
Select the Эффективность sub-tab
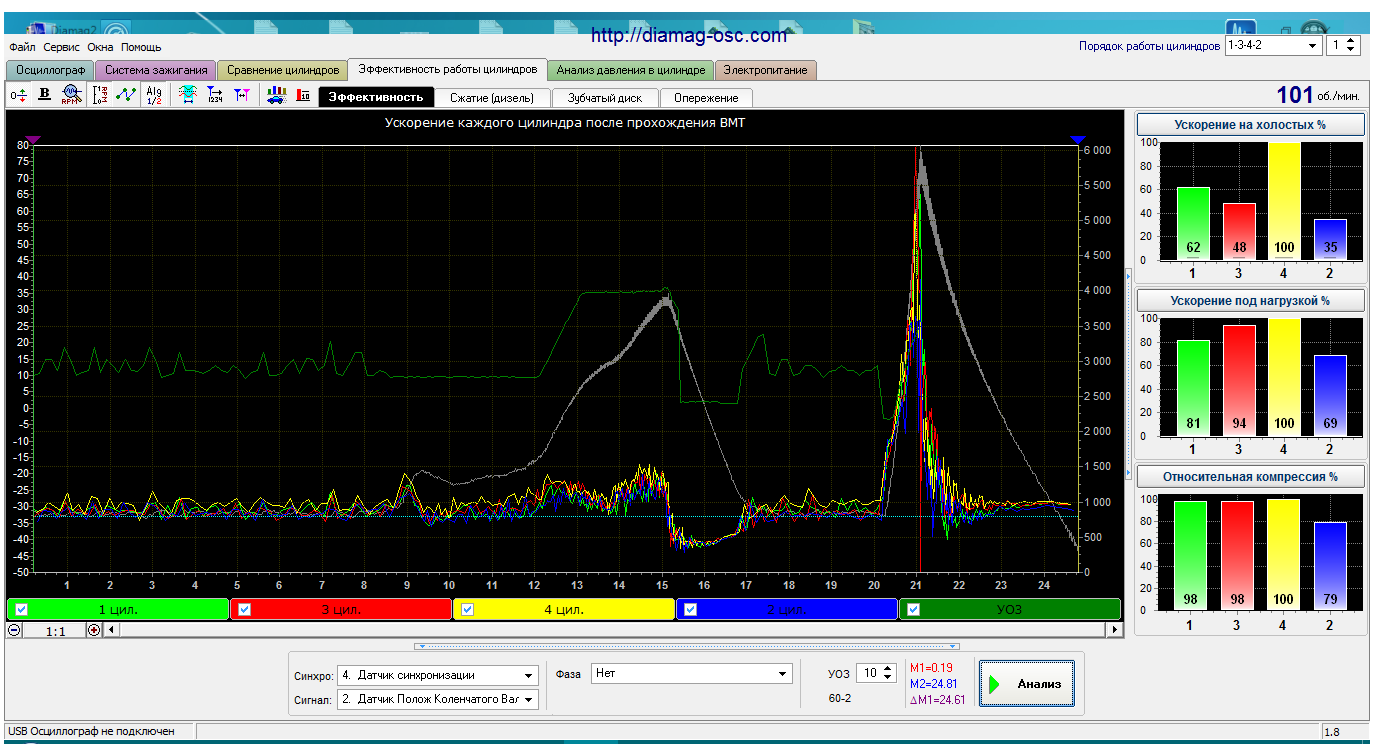[x=376, y=97]
